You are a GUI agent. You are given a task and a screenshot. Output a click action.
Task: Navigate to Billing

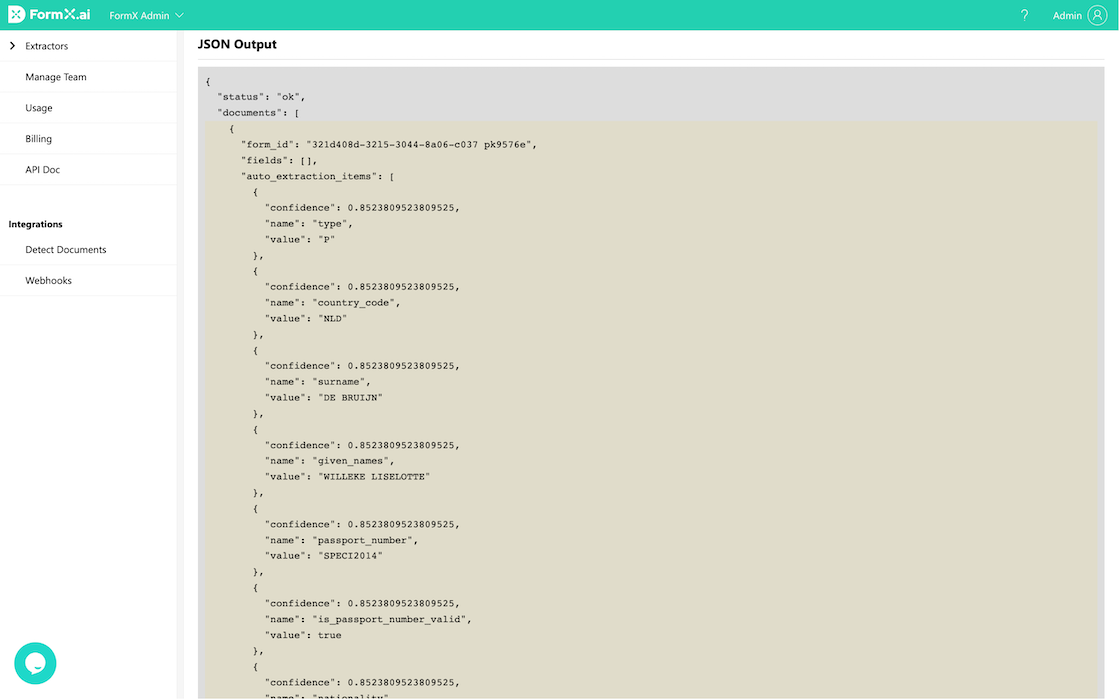click(x=39, y=139)
